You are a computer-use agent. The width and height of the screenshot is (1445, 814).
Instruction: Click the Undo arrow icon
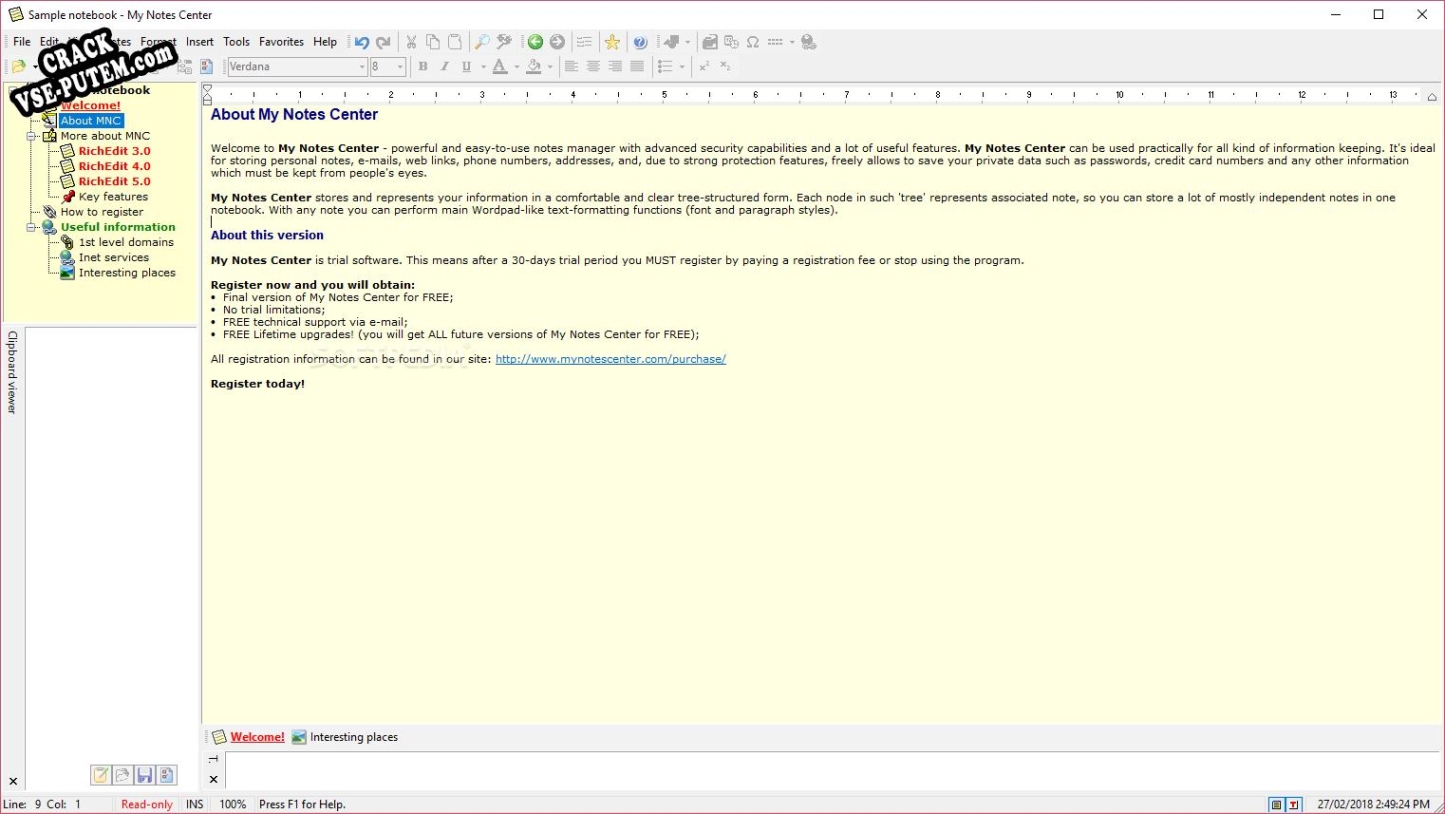click(x=362, y=42)
